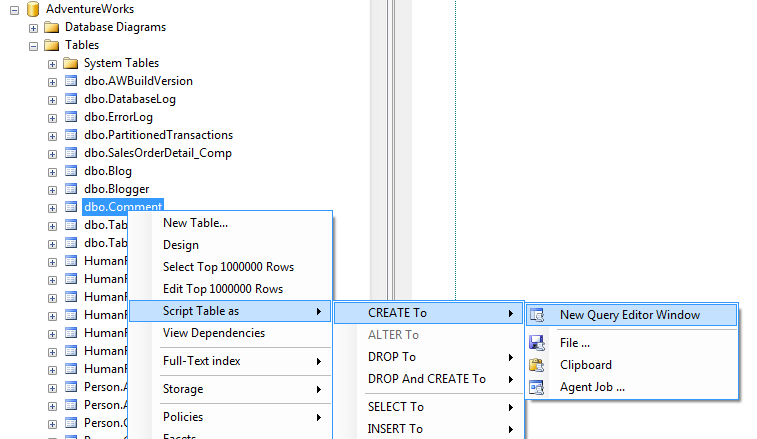Open the Full-Text index submenu
The image size is (757, 439).
(x=230, y=361)
